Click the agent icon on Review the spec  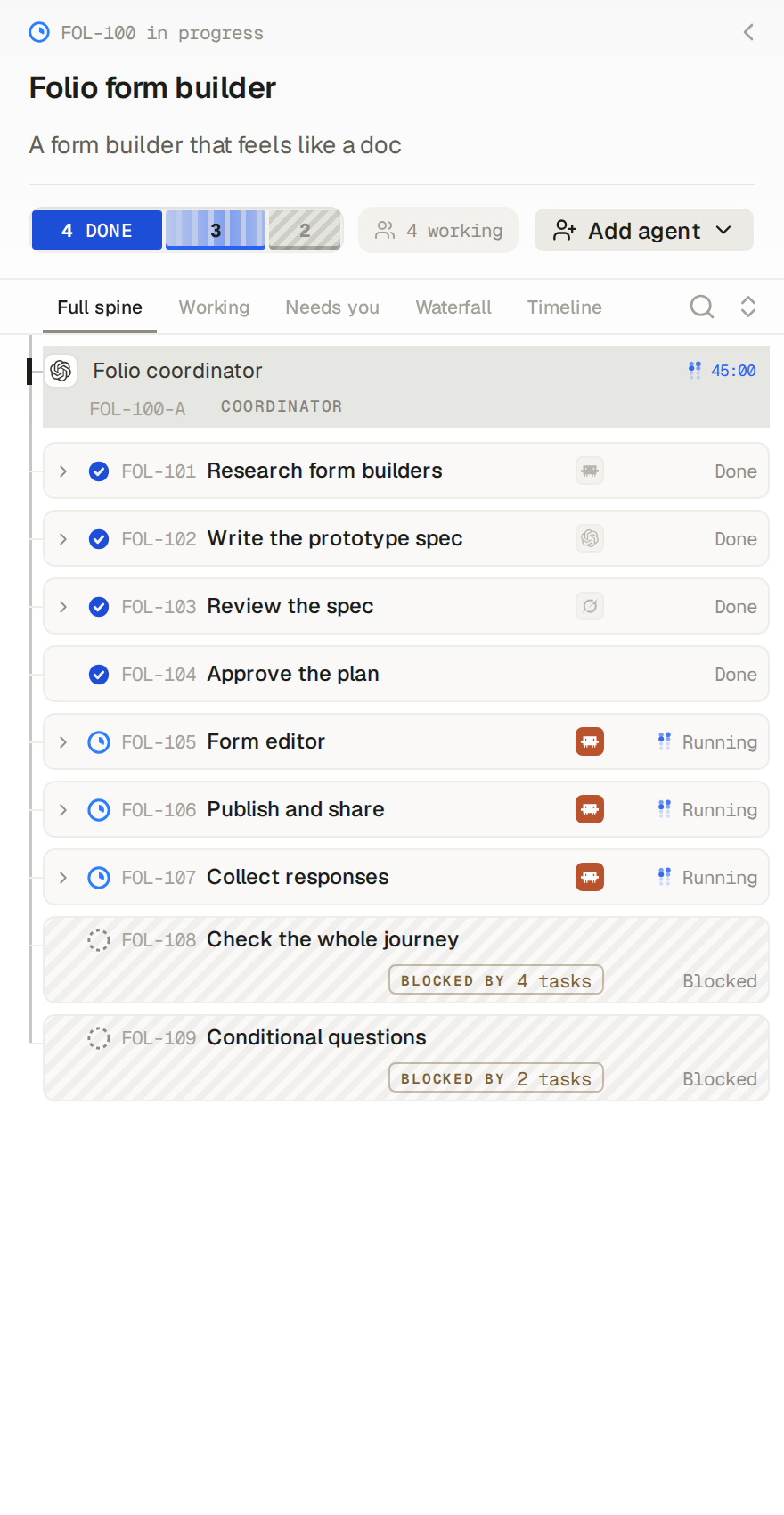[x=590, y=606]
